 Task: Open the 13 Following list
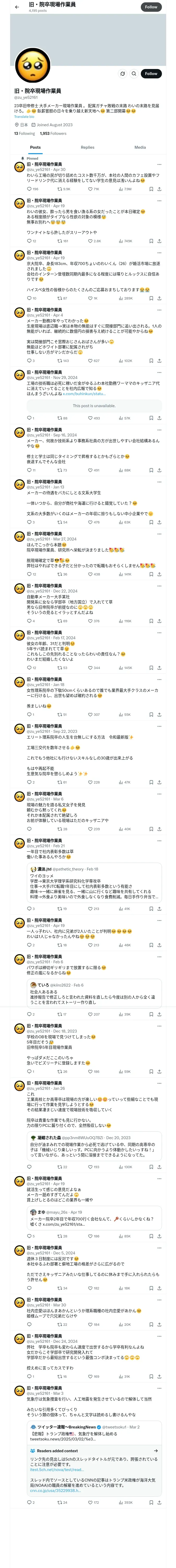[x=24, y=133]
